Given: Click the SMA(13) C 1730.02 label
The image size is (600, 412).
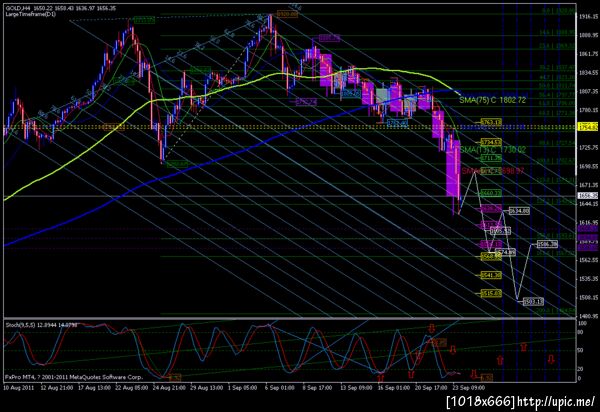Looking at the screenshot, I should (x=492, y=150).
